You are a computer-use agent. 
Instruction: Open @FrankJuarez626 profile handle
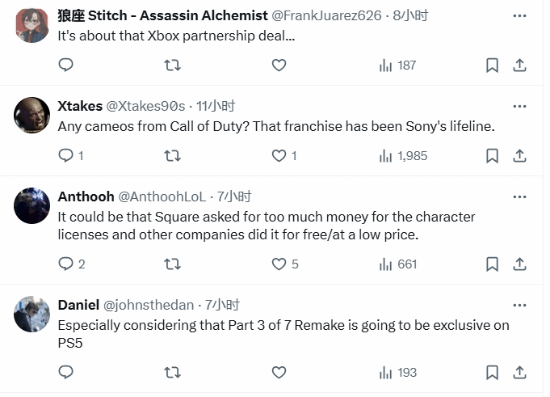[327, 15]
